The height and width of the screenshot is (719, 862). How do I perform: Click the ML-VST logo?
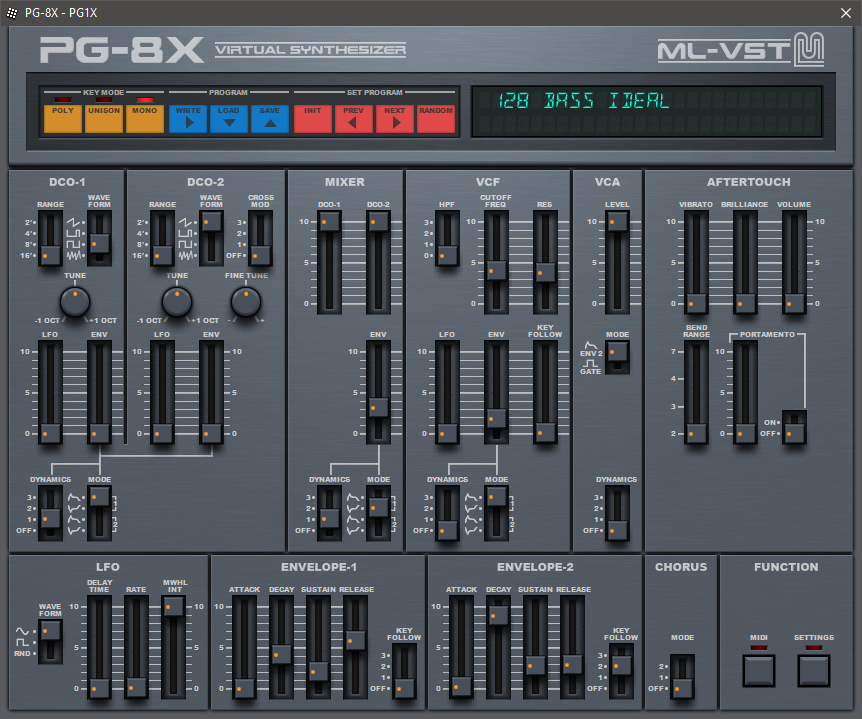coord(741,50)
